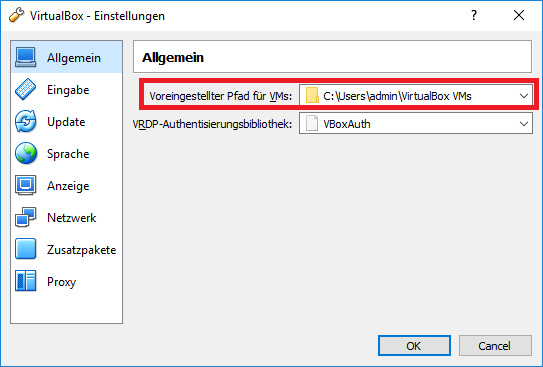This screenshot has height=367, width=543.
Task: Confirm settings with the OK button
Action: click(414, 346)
